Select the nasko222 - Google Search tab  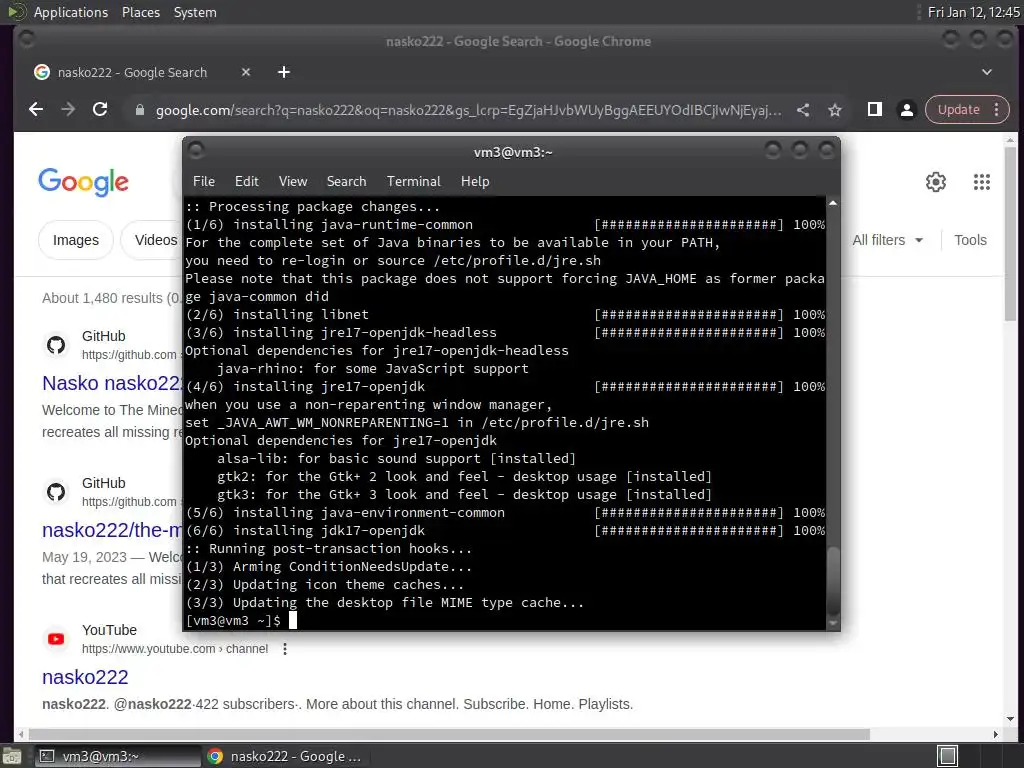click(x=132, y=72)
